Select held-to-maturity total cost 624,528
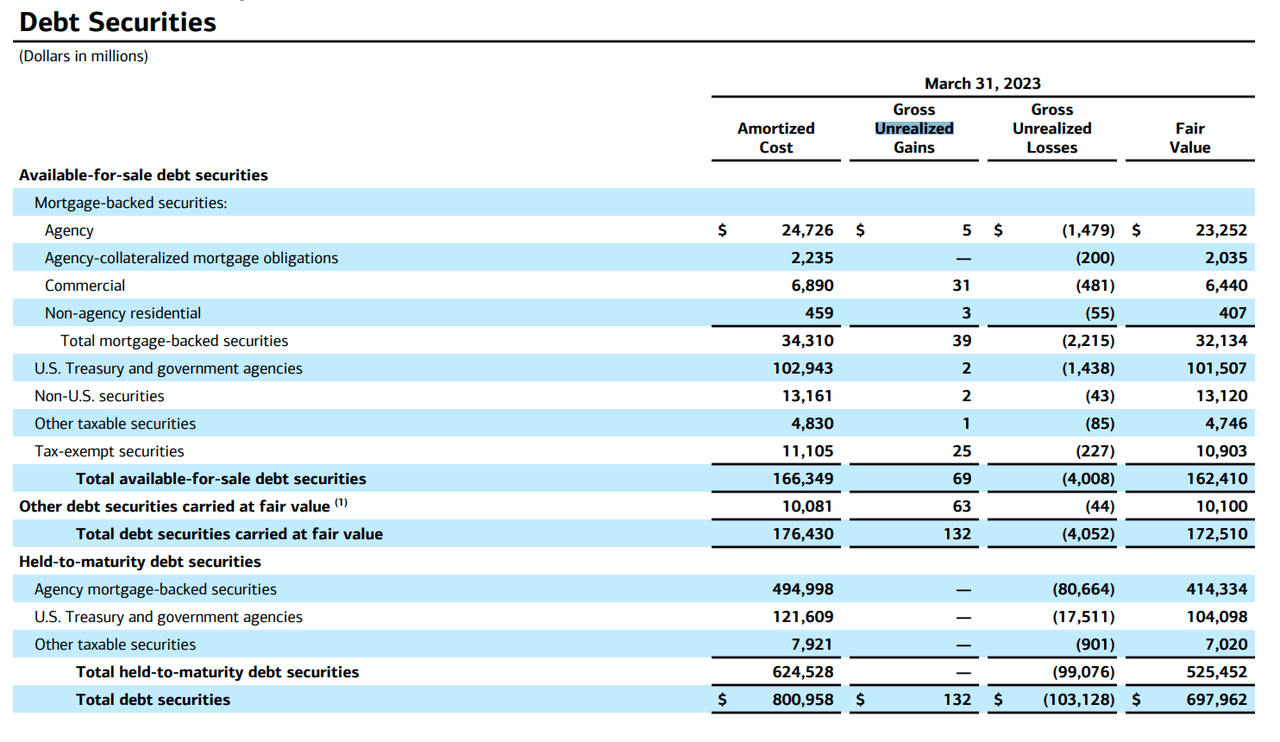1280x742 pixels. (803, 672)
